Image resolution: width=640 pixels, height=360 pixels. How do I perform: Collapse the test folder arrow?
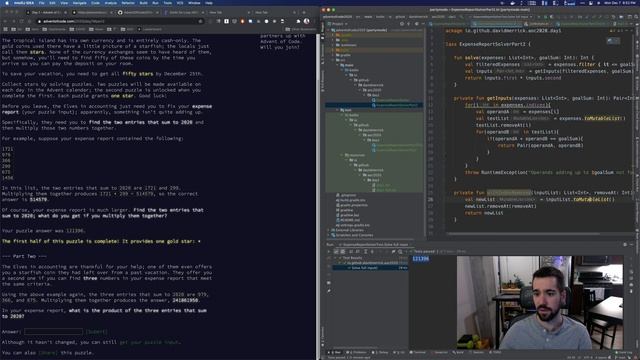(338, 110)
